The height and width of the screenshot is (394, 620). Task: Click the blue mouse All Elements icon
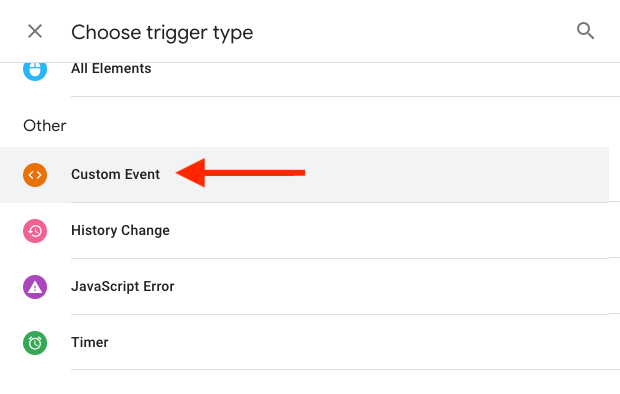(x=35, y=70)
